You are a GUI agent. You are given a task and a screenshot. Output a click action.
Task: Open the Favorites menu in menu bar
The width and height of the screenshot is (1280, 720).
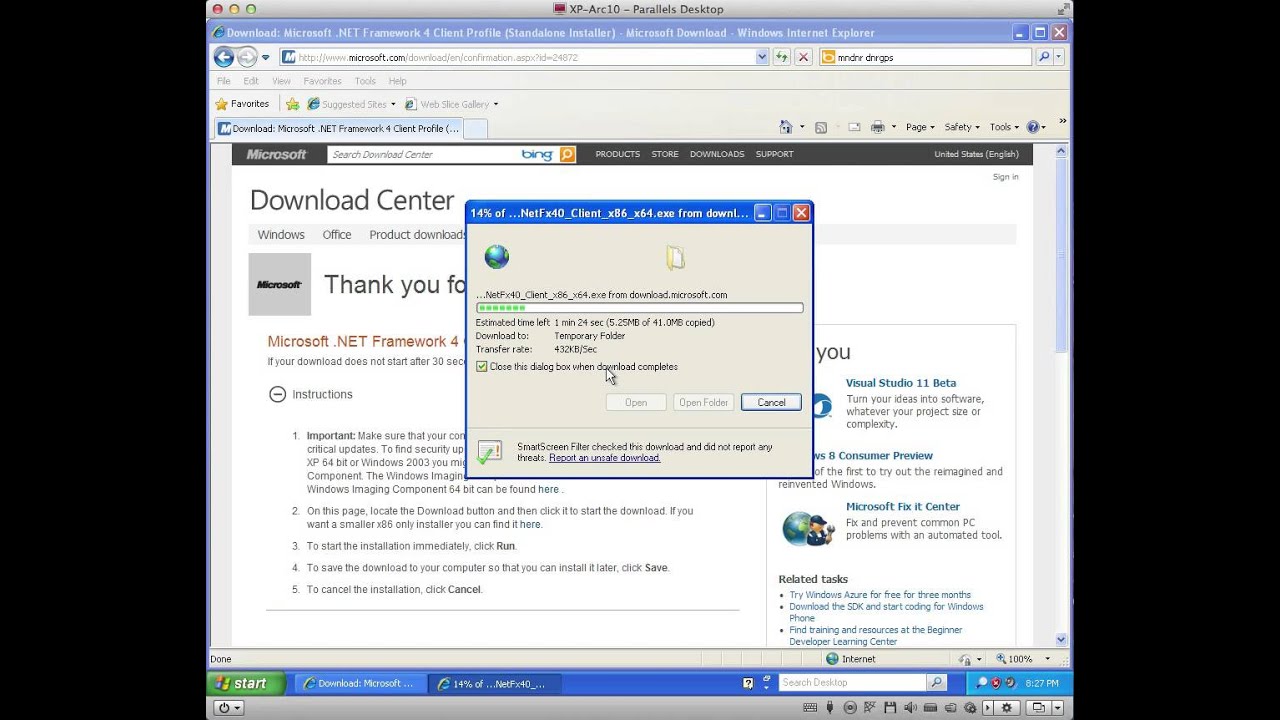[x=322, y=81]
